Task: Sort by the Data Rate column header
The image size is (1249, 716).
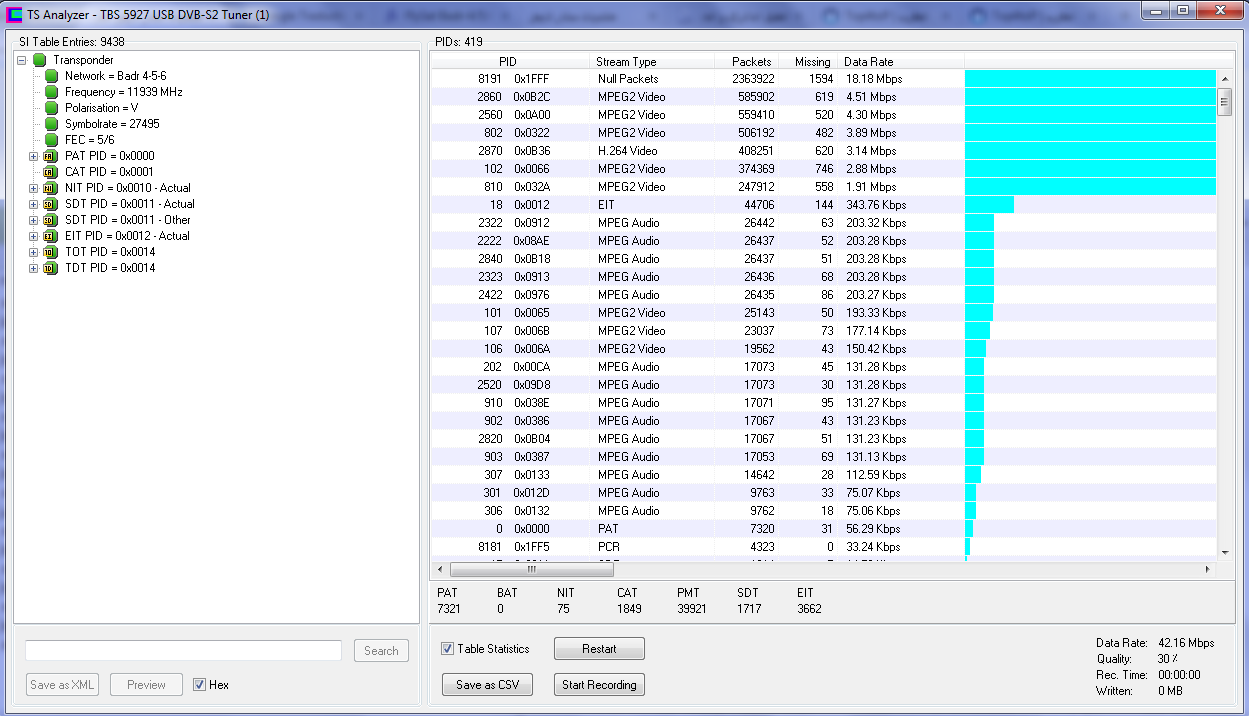Action: pyautogui.click(x=868, y=62)
